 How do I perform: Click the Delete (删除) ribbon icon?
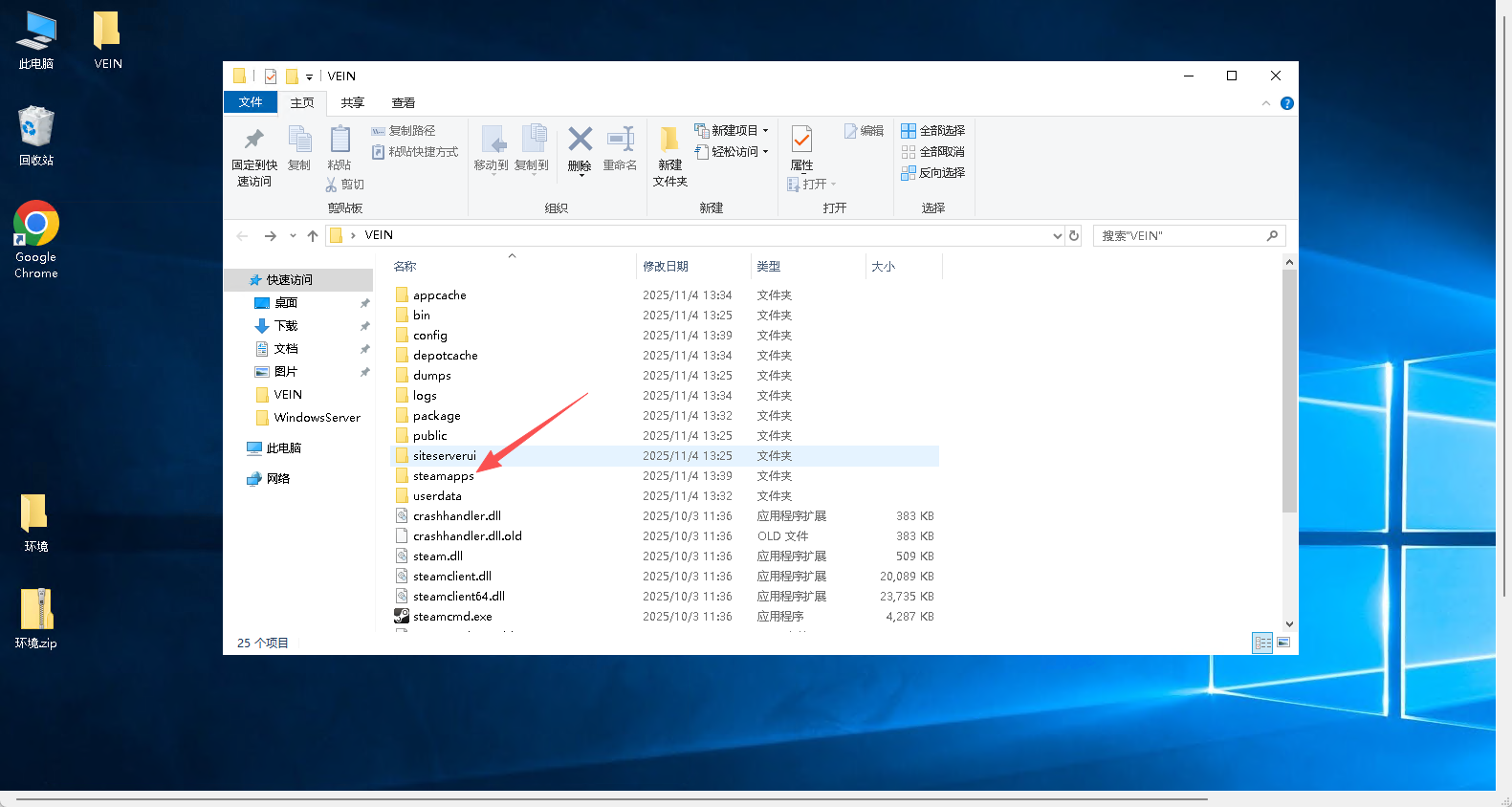click(580, 141)
